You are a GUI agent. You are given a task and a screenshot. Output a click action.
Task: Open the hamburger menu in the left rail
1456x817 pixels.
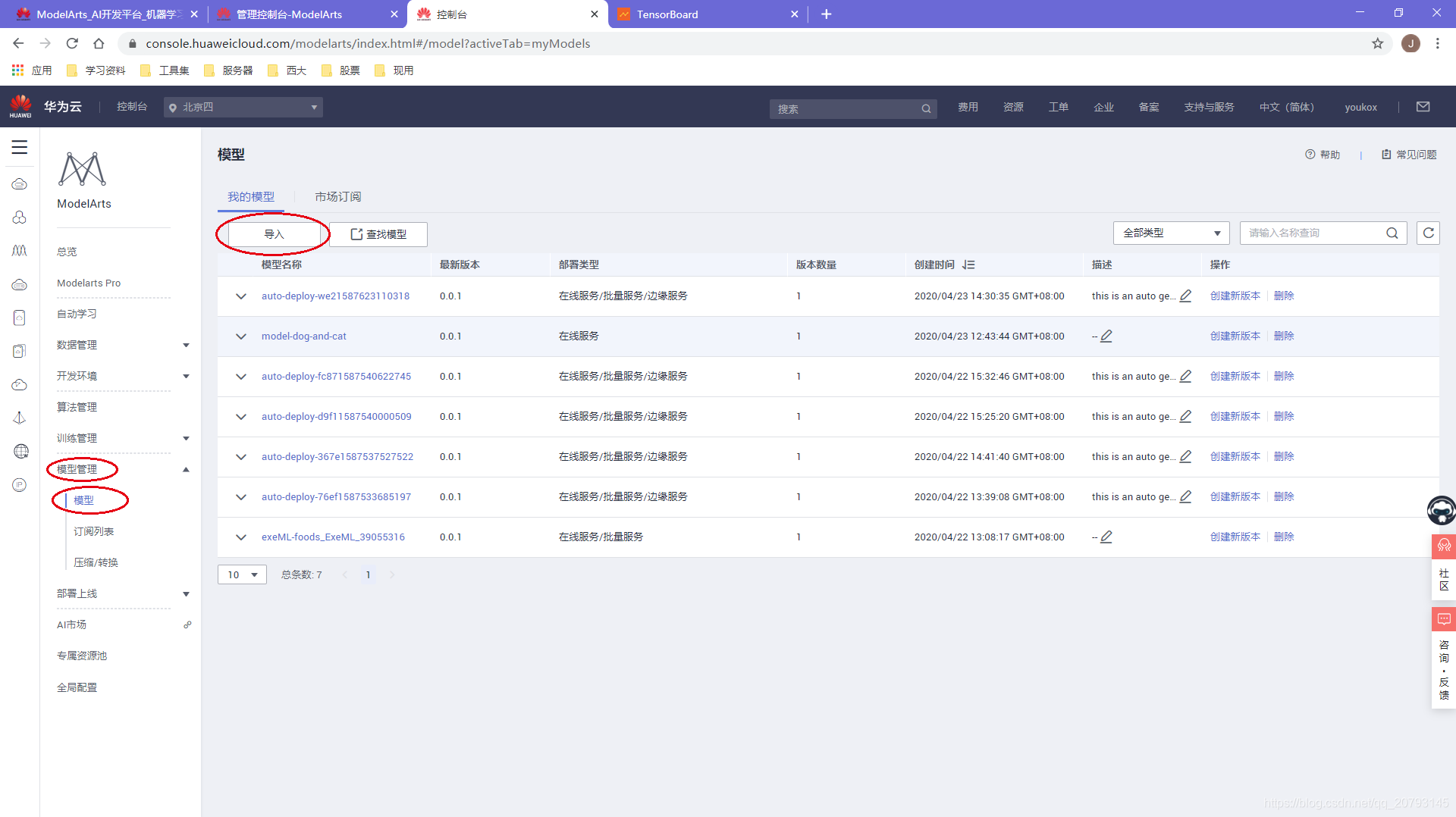[20, 147]
